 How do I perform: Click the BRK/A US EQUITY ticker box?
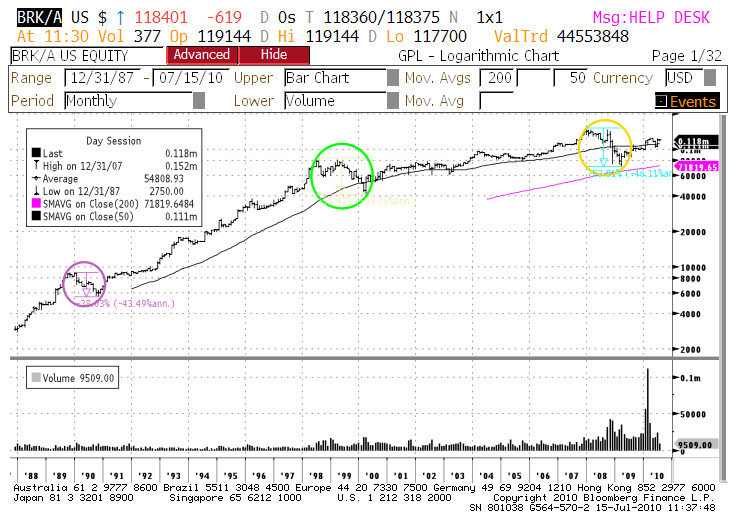click(x=87, y=56)
